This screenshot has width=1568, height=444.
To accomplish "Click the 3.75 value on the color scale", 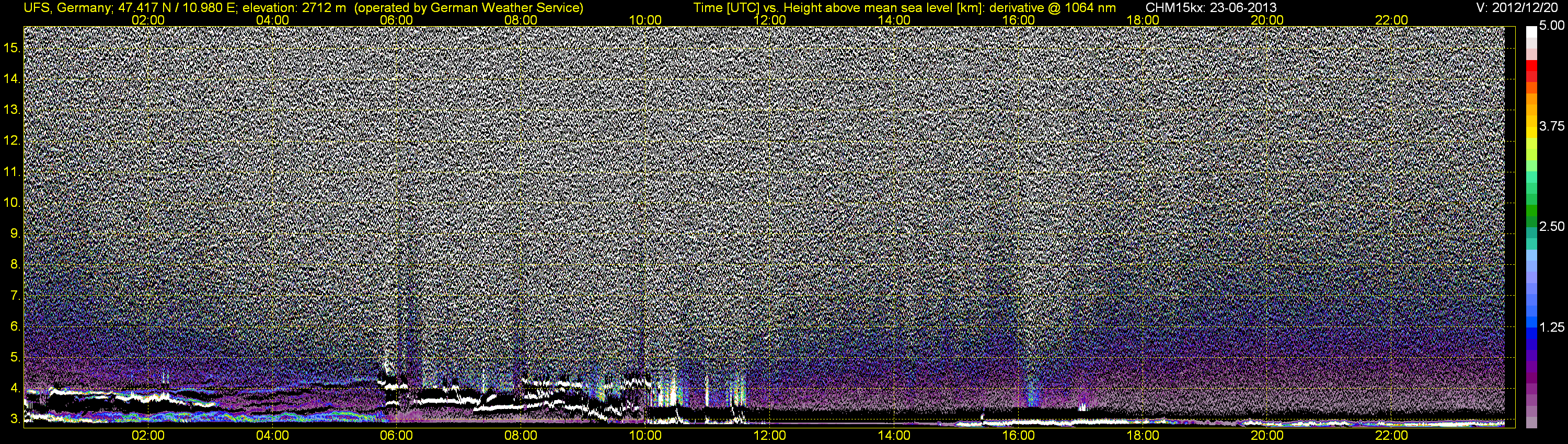I will [1552, 126].
